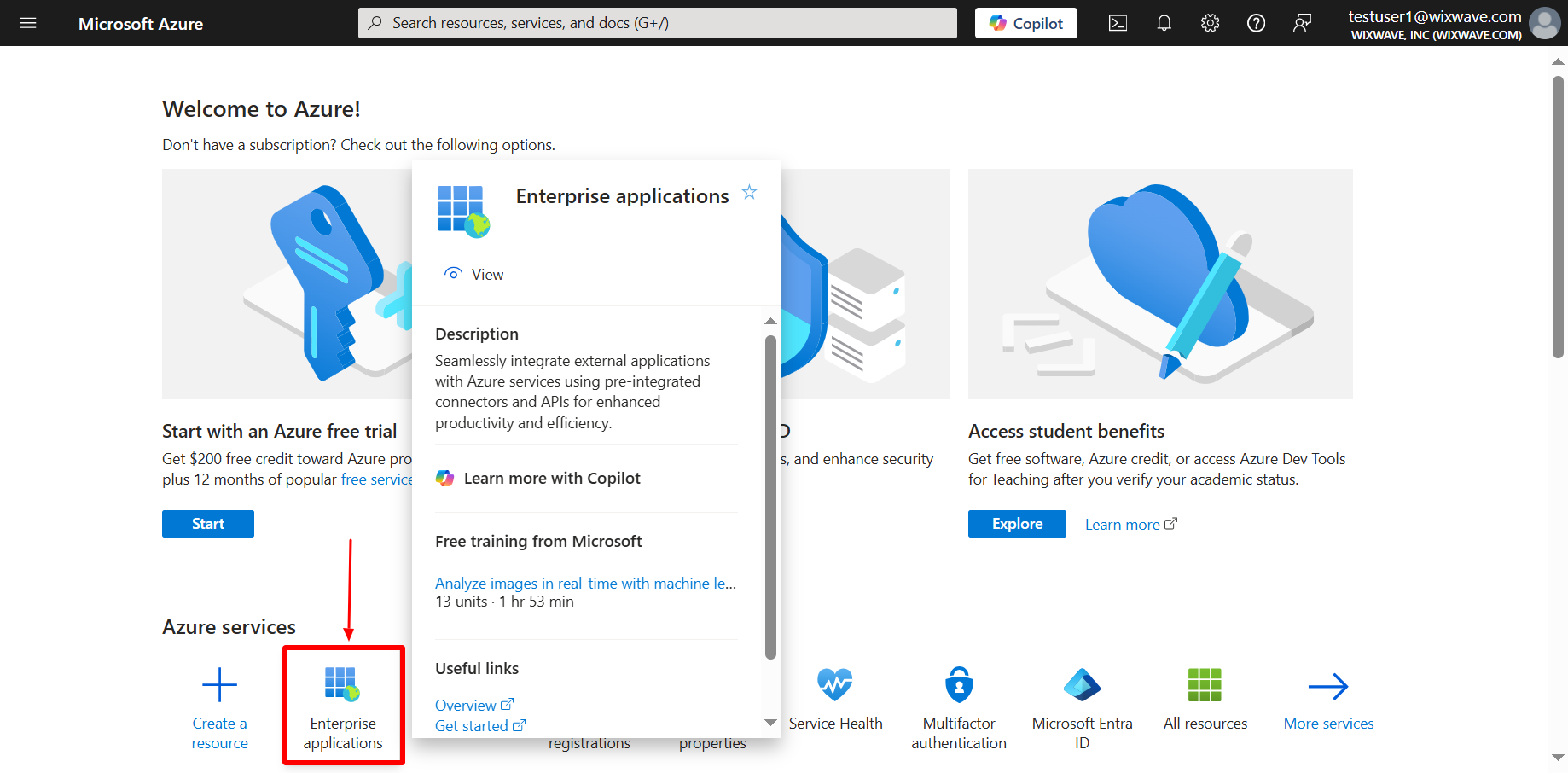Open the account avatar menu
The width and height of the screenshot is (1568, 773).
1544,23
